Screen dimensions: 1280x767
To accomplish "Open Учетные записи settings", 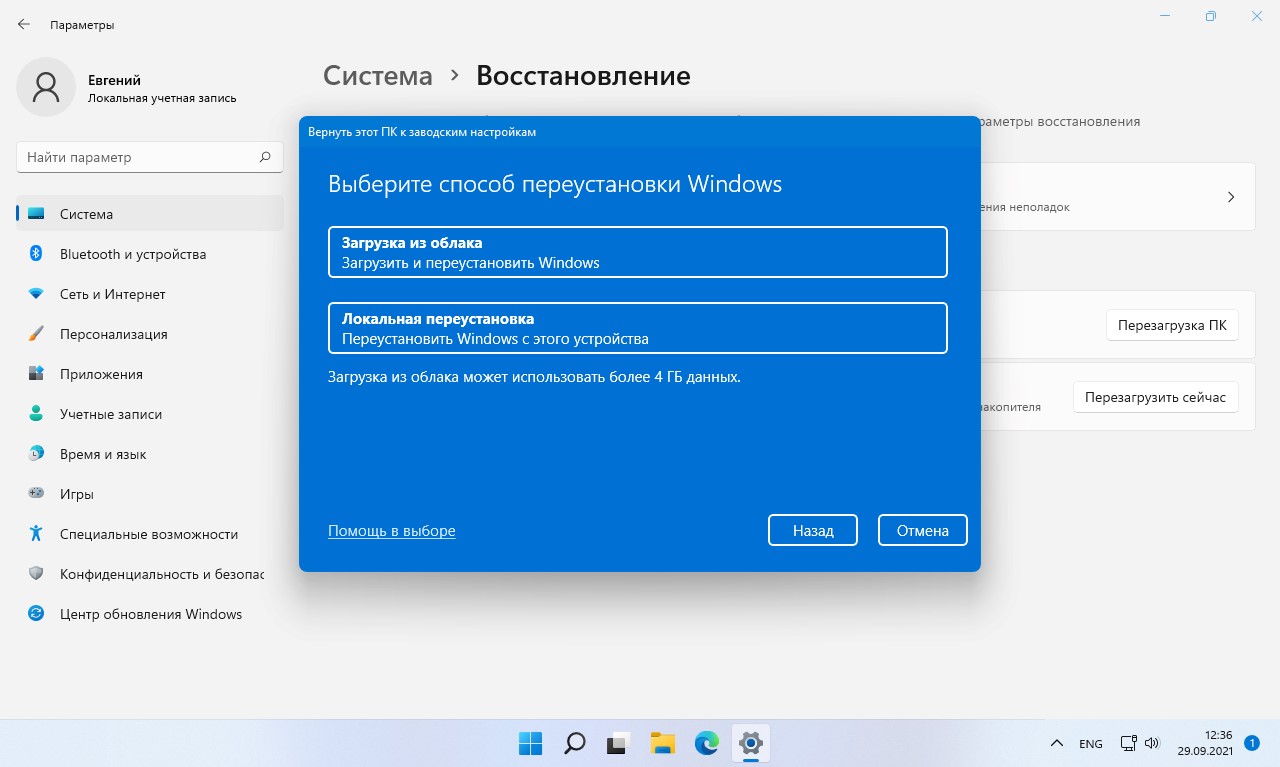I will tap(150, 414).
